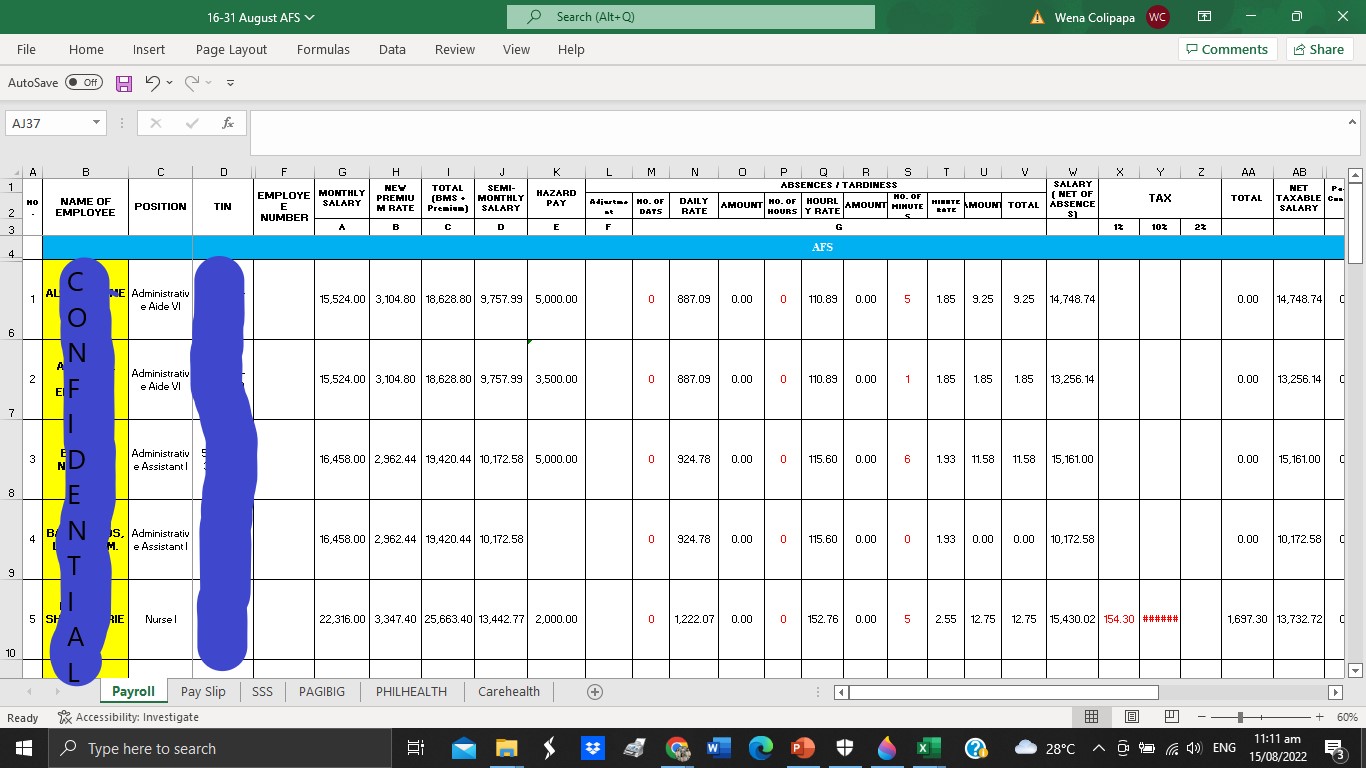Open File Explorer from taskbar
Screen dimensions: 1366x768
click(507, 747)
